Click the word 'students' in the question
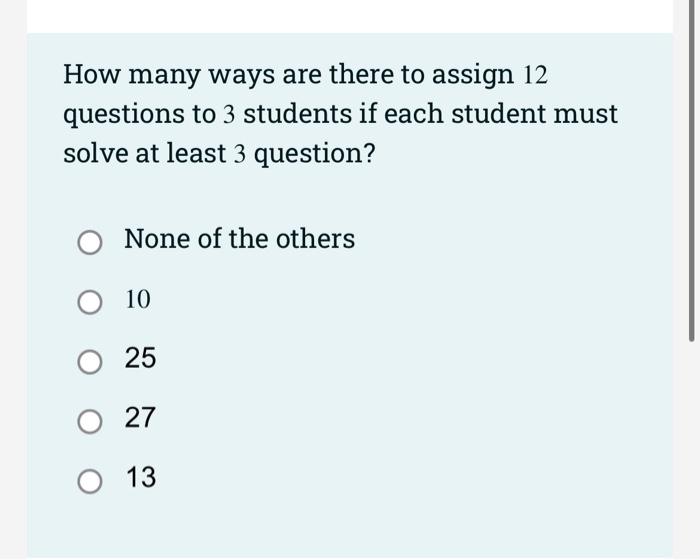This screenshot has height=560, width=700. [297, 114]
